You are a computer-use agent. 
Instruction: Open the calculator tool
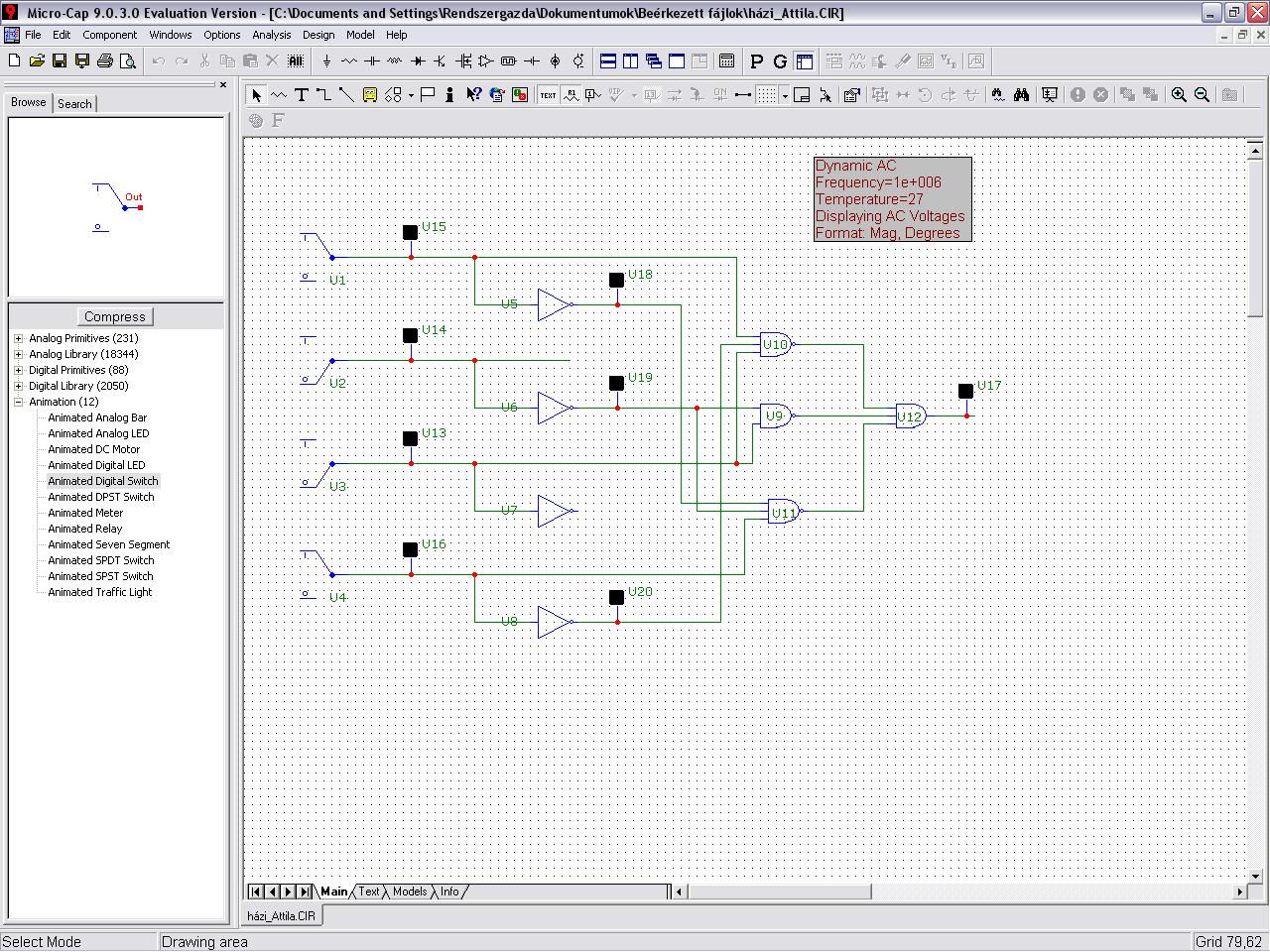tap(726, 61)
